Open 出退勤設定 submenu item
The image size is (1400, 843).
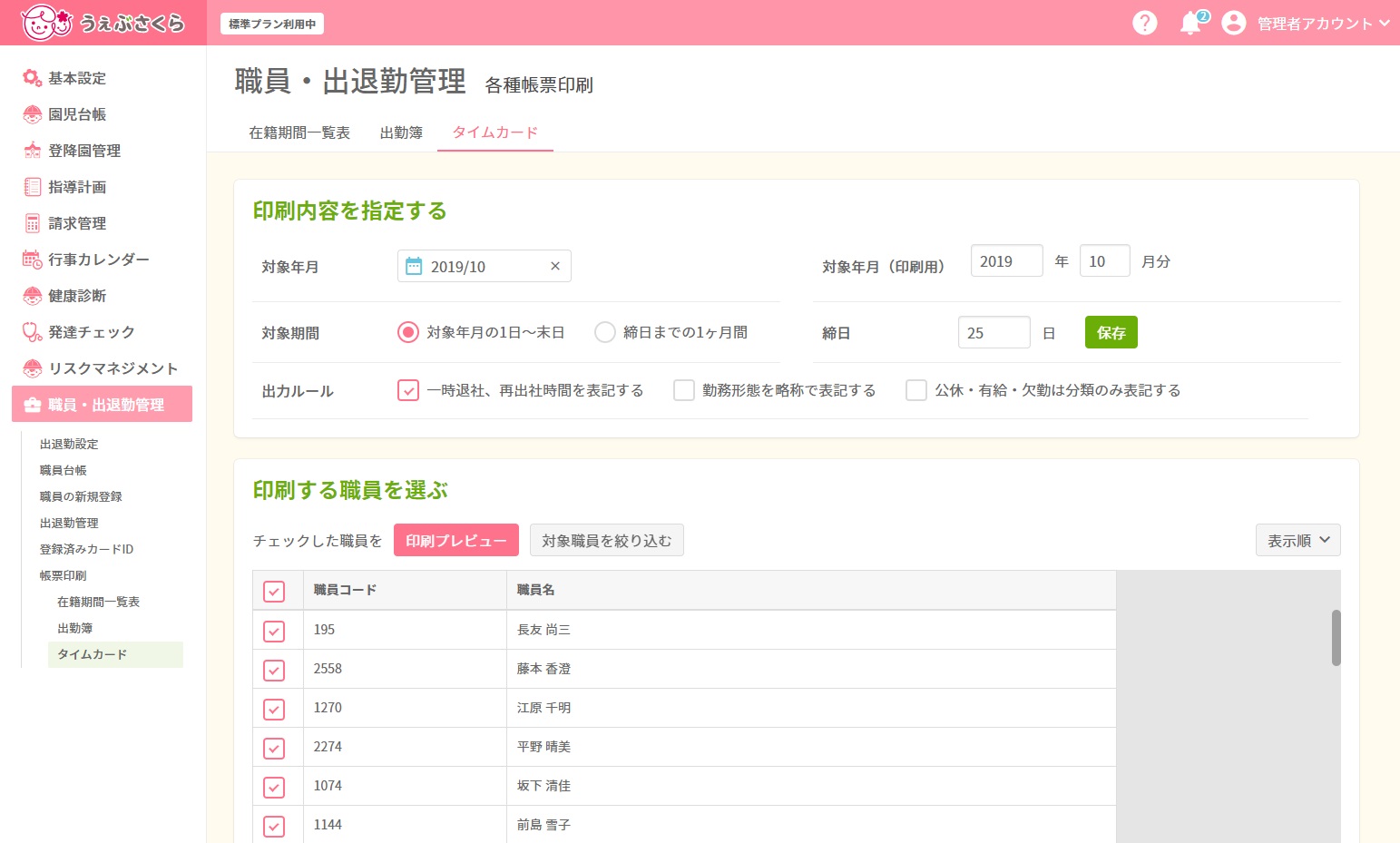[x=69, y=444]
